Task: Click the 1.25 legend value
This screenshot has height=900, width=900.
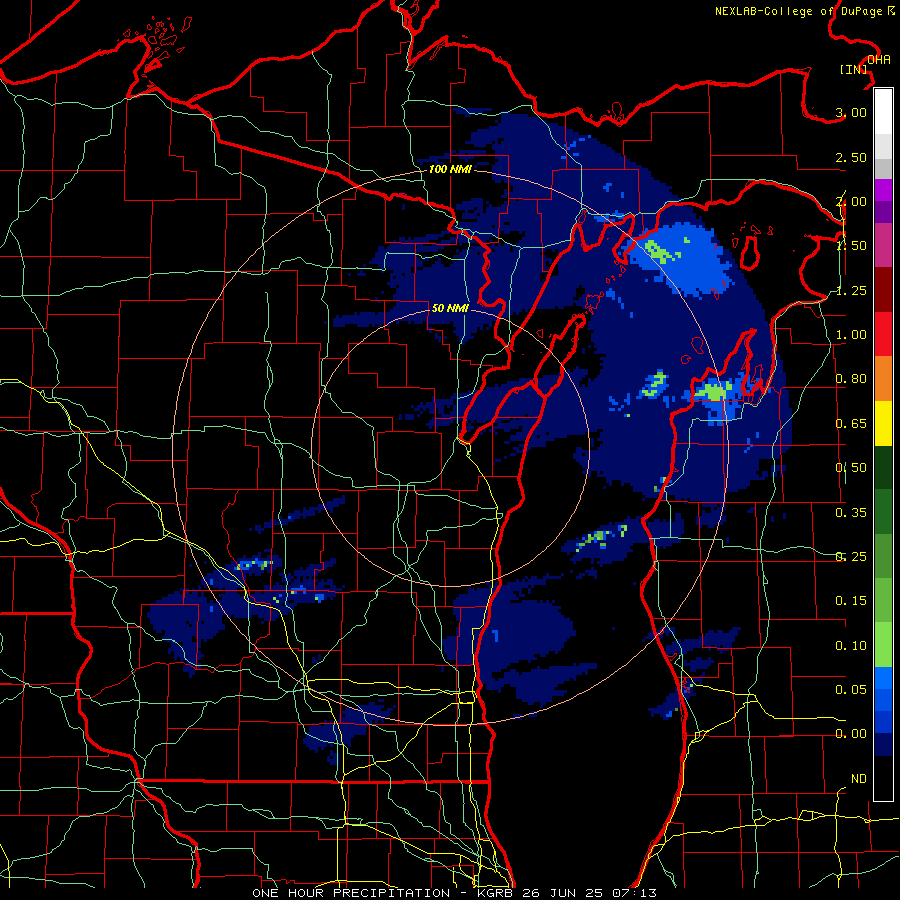Action: tap(851, 290)
